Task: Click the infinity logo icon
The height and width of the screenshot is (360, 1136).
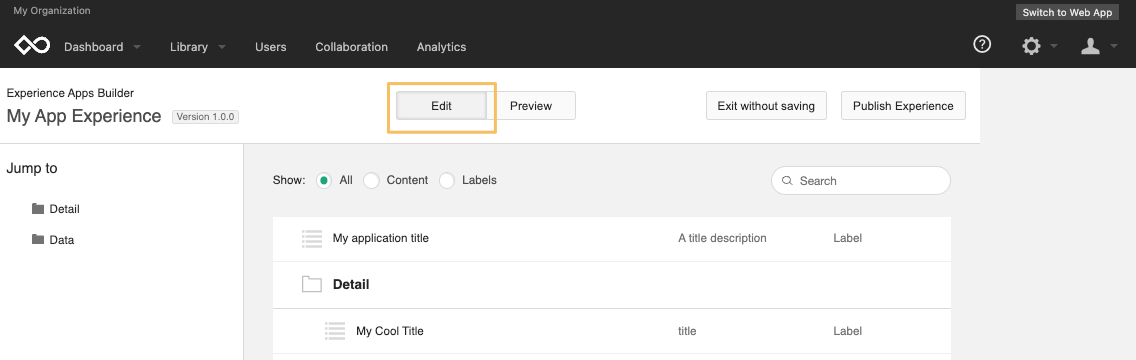Action: pyautogui.click(x=32, y=46)
